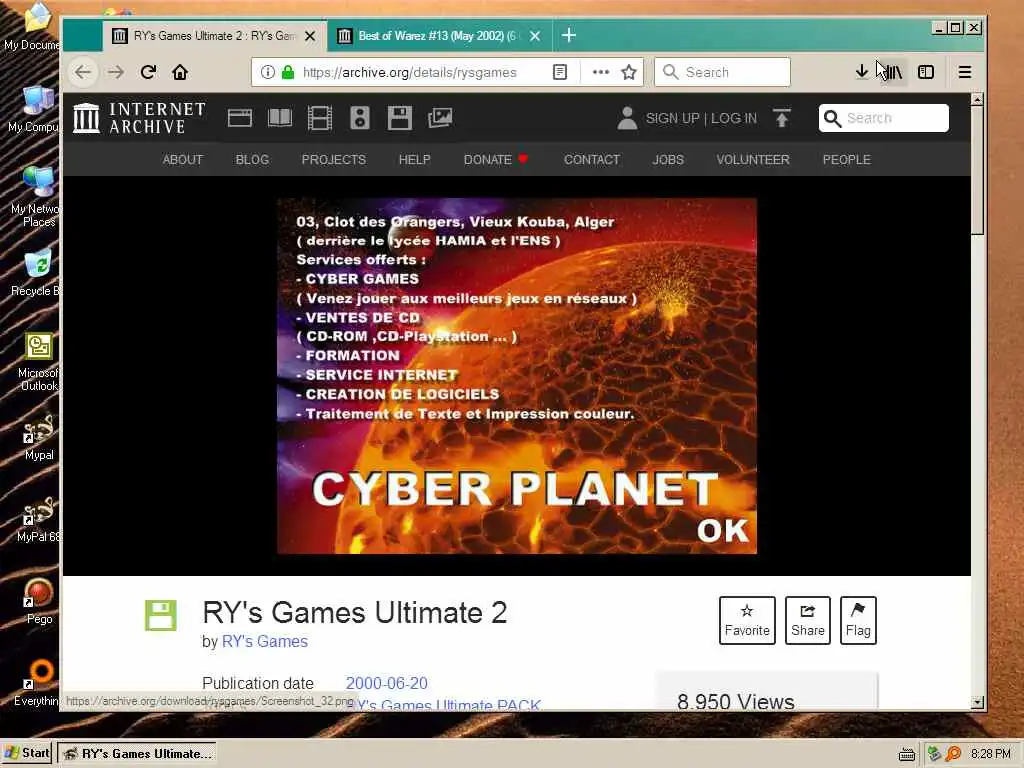Image resolution: width=1024 pixels, height=768 pixels.
Task: Click the page scrollbar down arrow
Action: 978,703
